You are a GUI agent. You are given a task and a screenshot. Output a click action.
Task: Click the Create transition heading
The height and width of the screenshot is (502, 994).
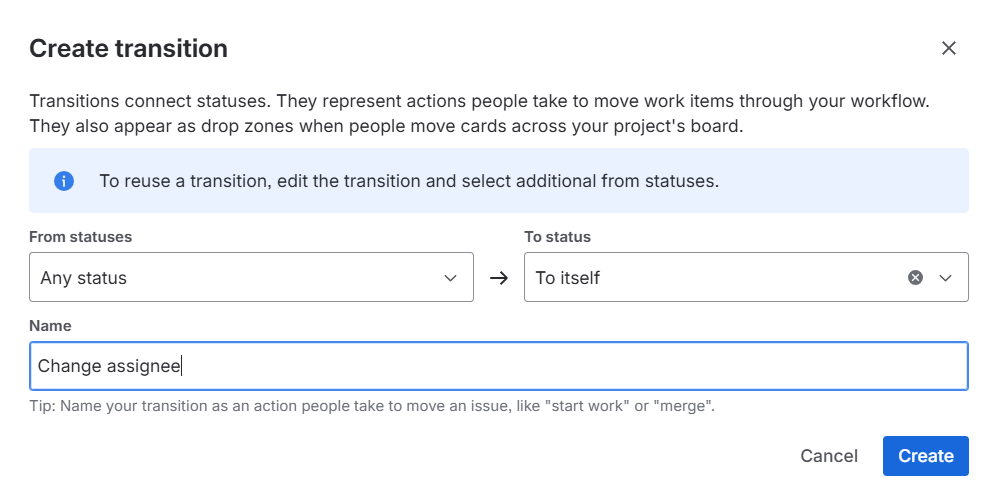point(129,49)
